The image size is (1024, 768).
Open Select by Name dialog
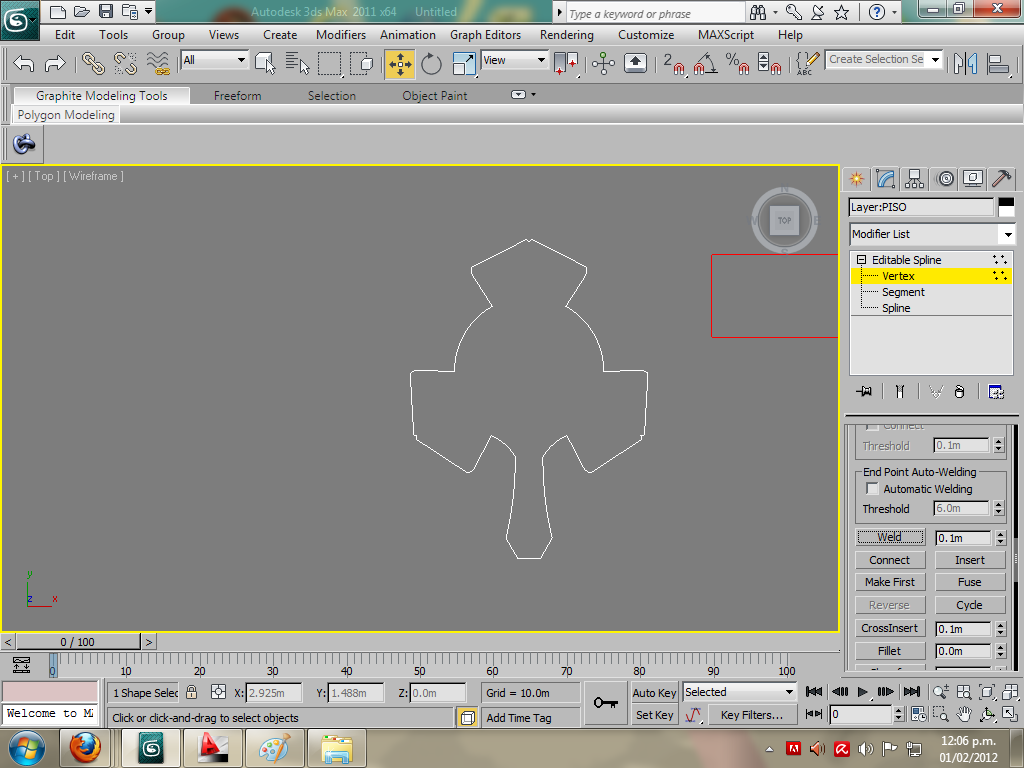point(297,63)
